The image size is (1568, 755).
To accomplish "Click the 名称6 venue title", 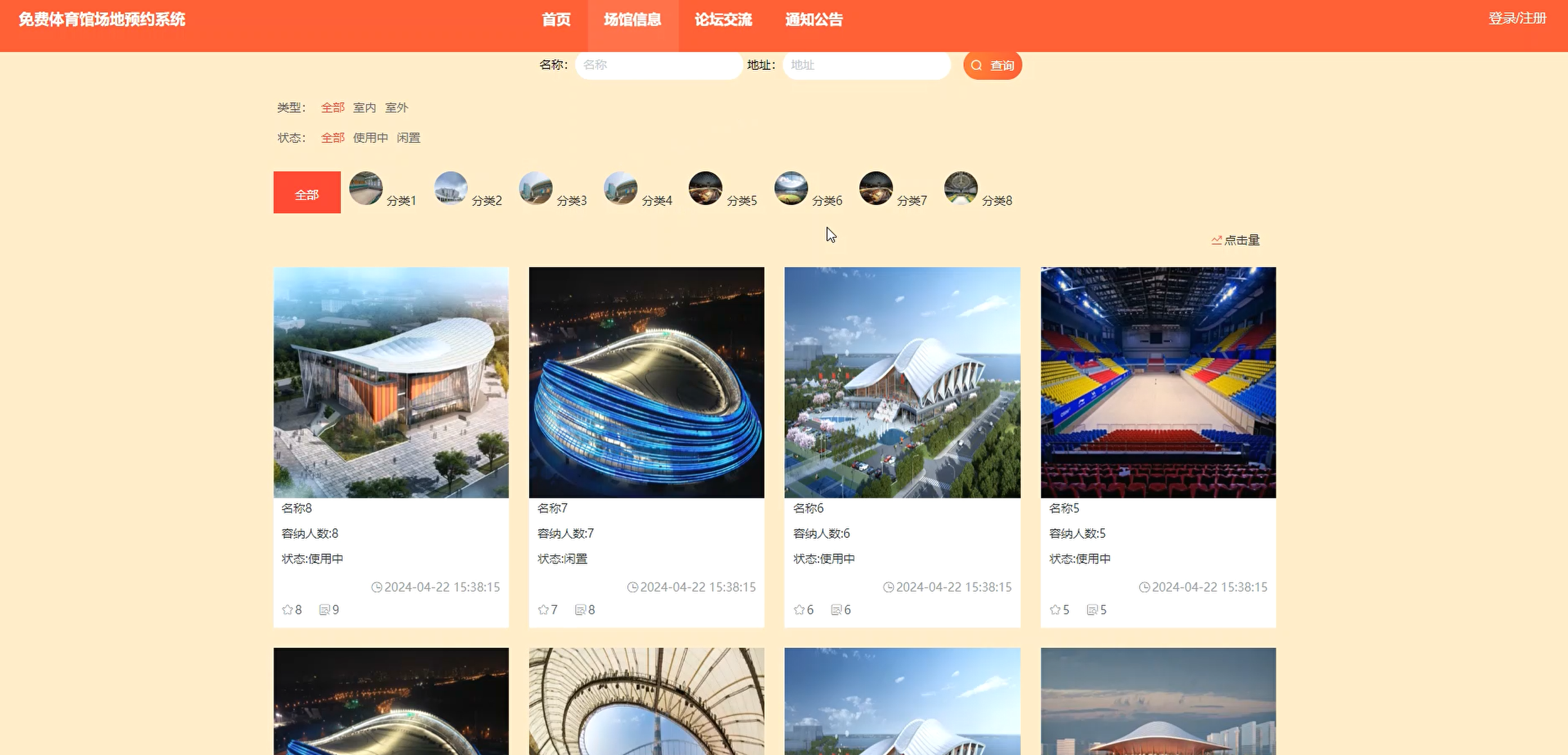I will click(808, 509).
